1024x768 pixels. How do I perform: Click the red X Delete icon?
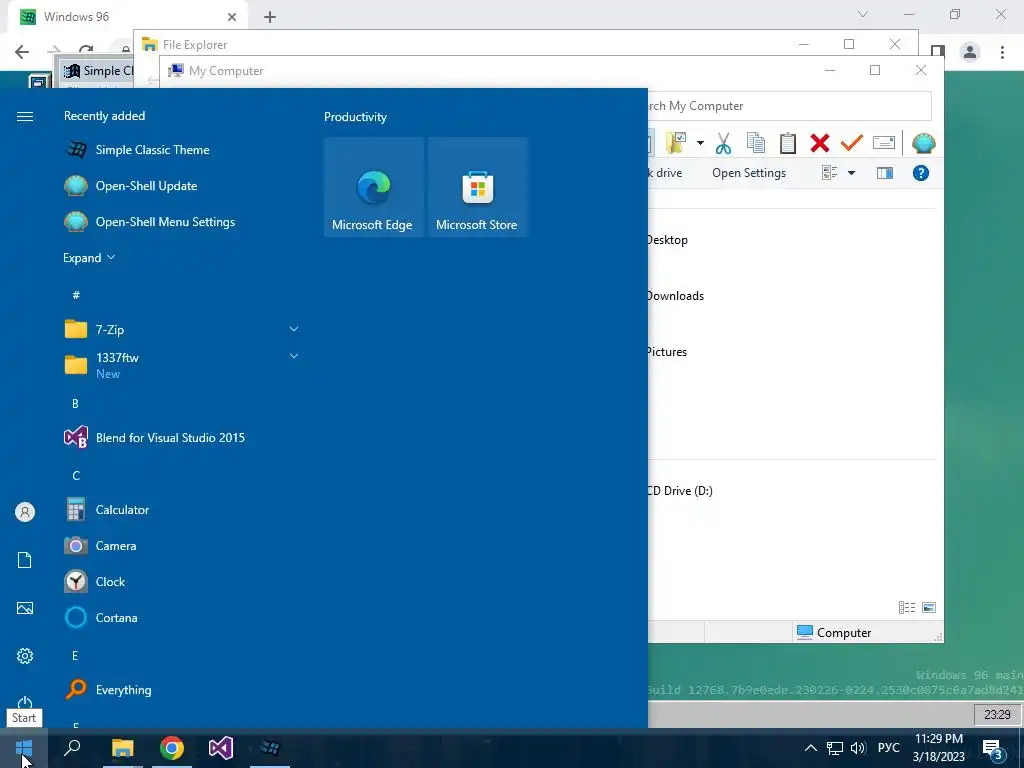pos(820,143)
